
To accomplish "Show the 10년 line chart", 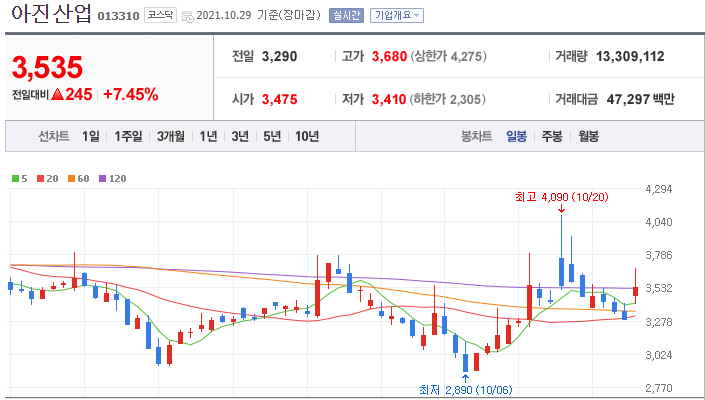I will click(307, 136).
